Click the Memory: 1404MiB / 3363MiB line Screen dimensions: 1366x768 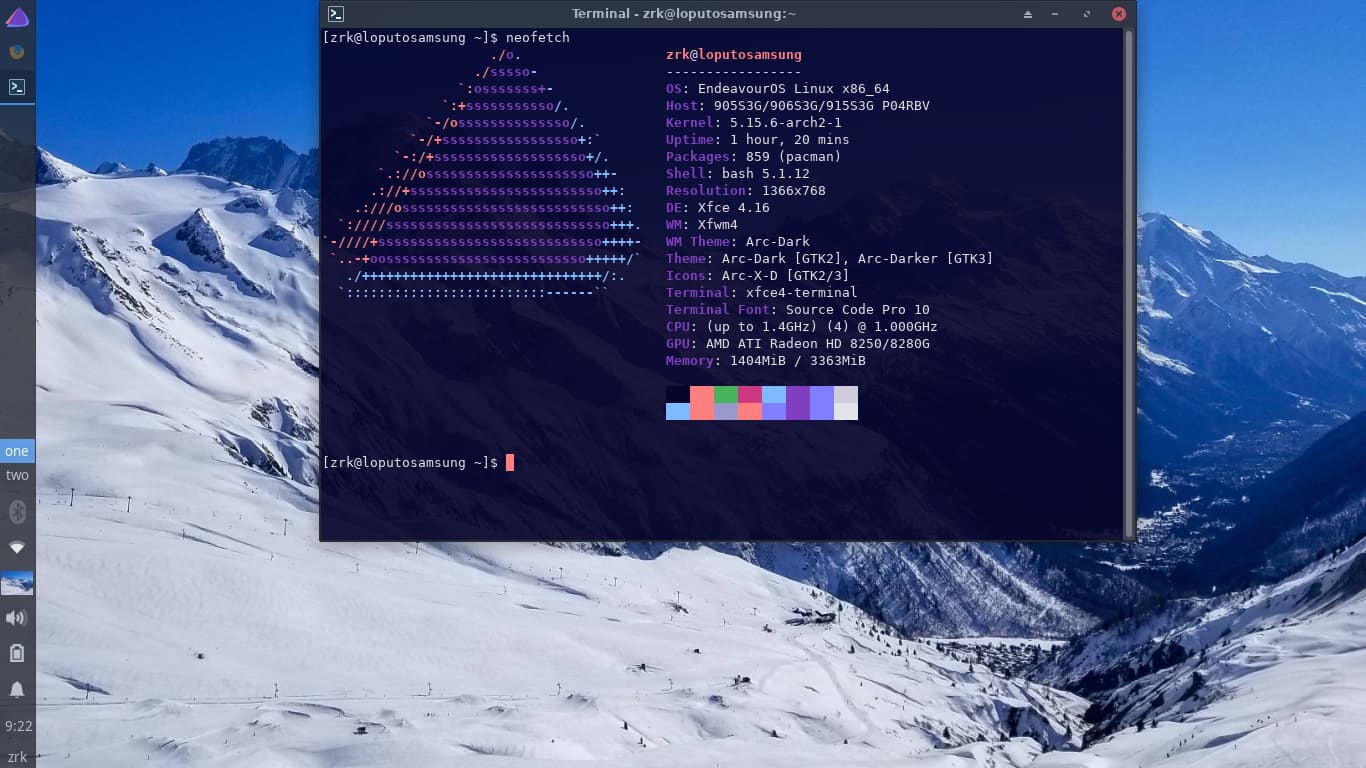pos(766,361)
